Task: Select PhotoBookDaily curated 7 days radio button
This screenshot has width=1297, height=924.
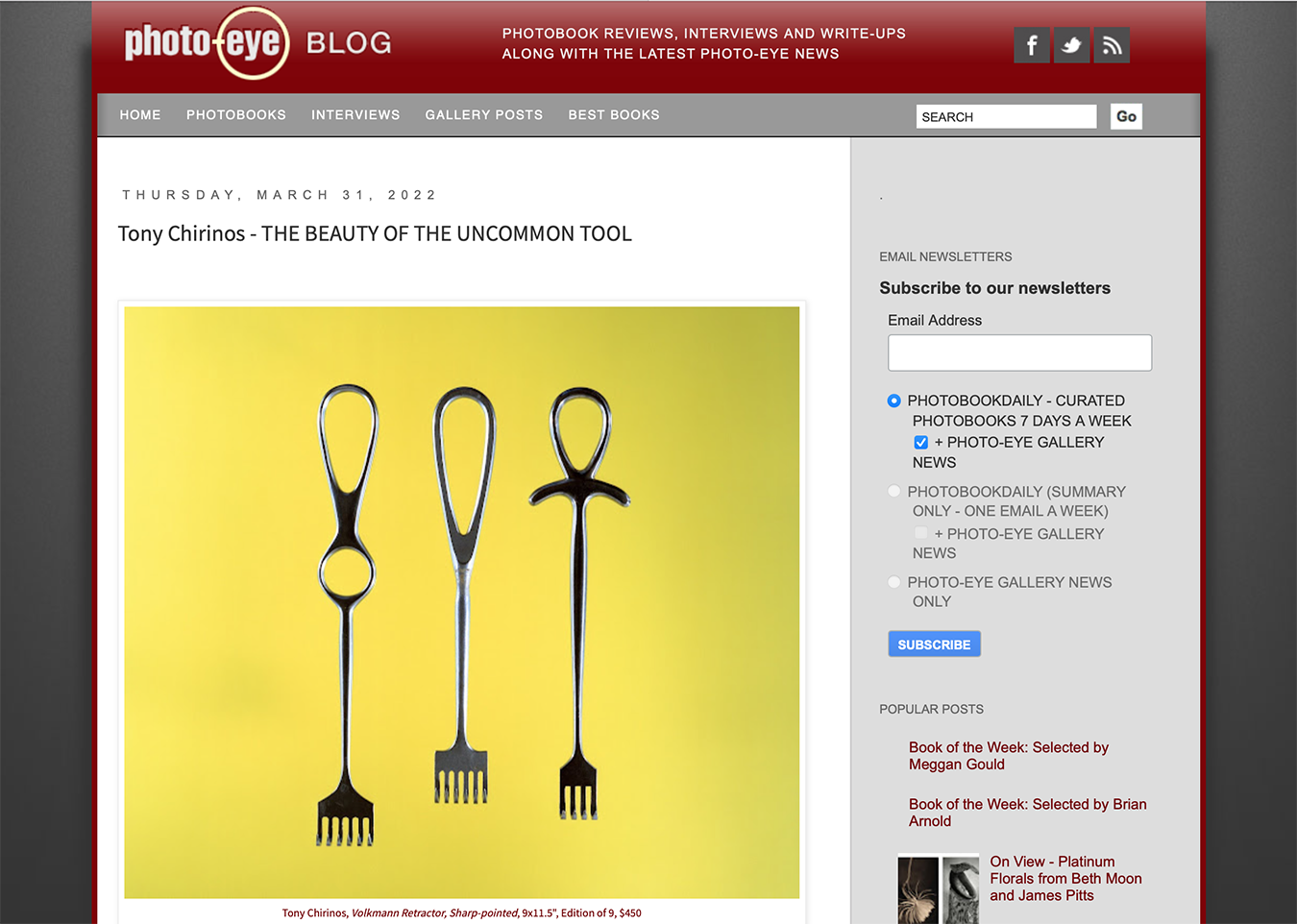Action: (894, 401)
